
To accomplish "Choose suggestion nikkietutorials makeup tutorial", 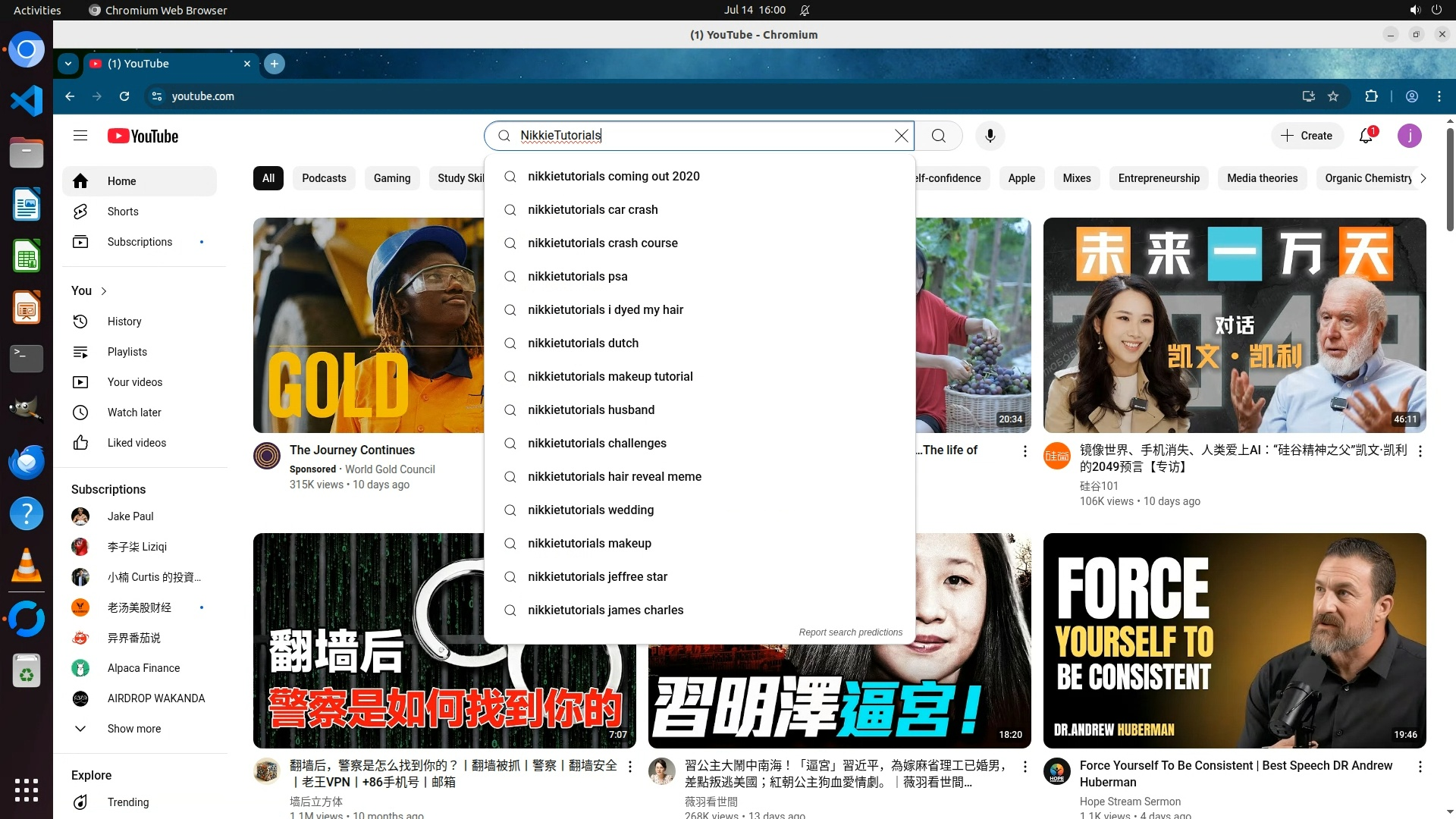I will (610, 377).
